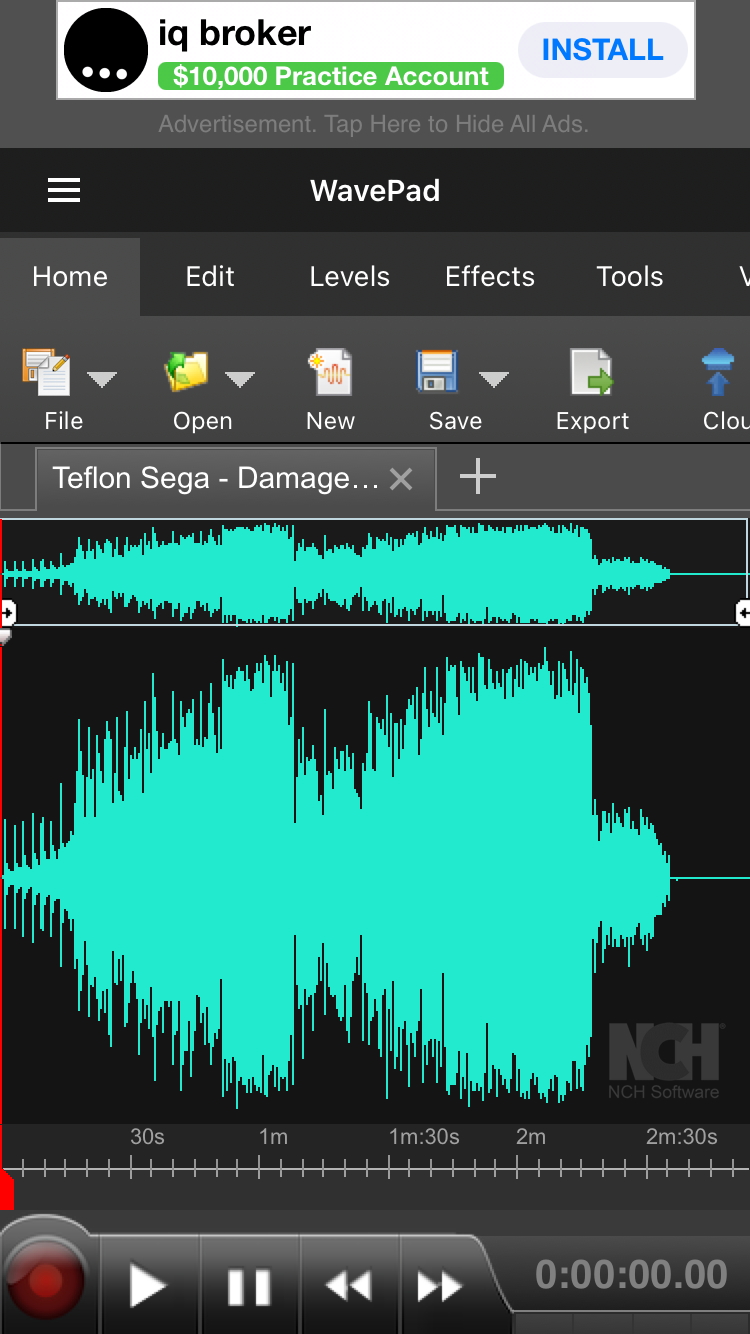Viewport: 750px width, 1334px height.
Task: Tap the overview left range handle
Action: pyautogui.click(x=7, y=612)
